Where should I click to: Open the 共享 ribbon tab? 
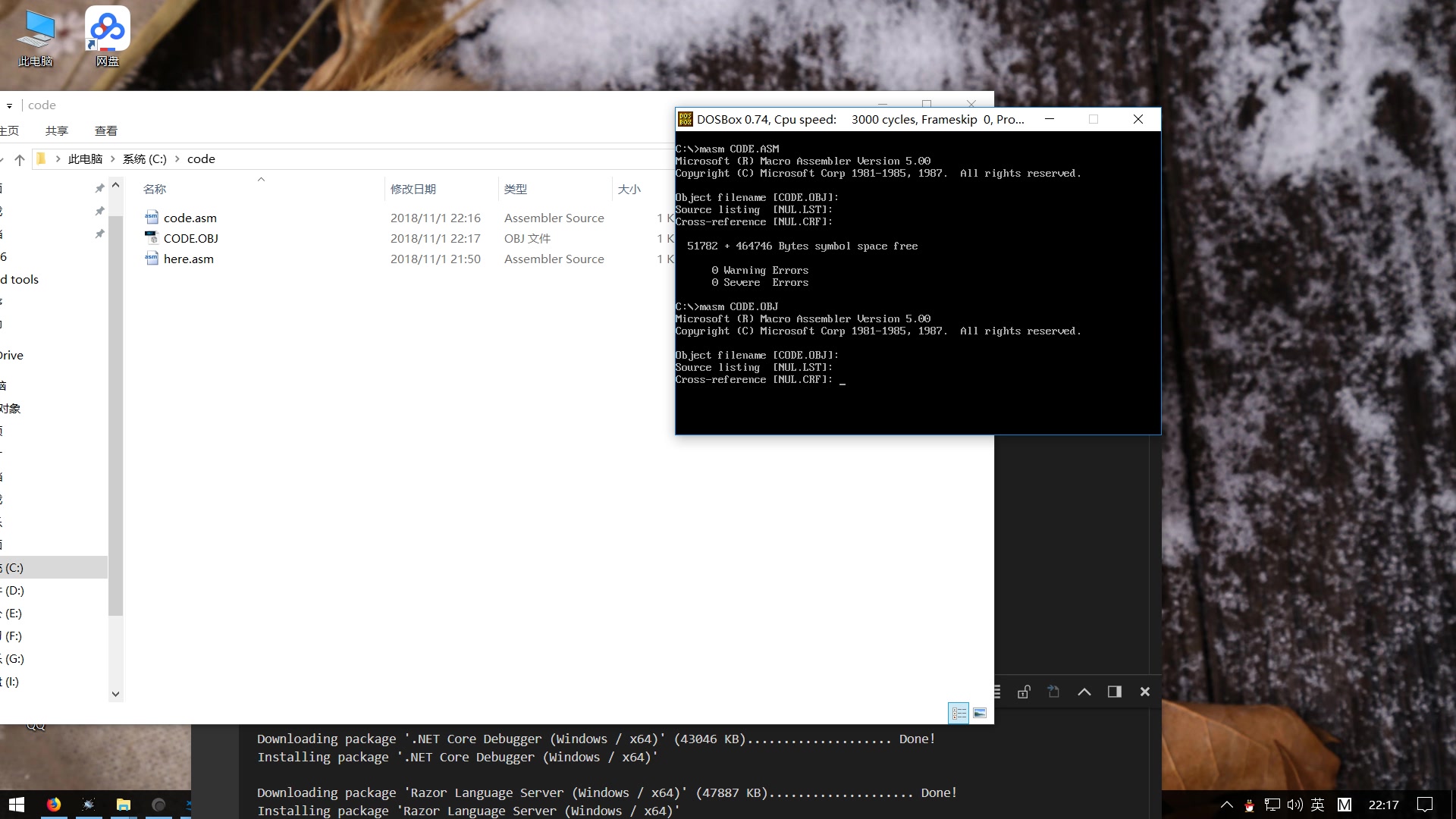pyautogui.click(x=56, y=130)
